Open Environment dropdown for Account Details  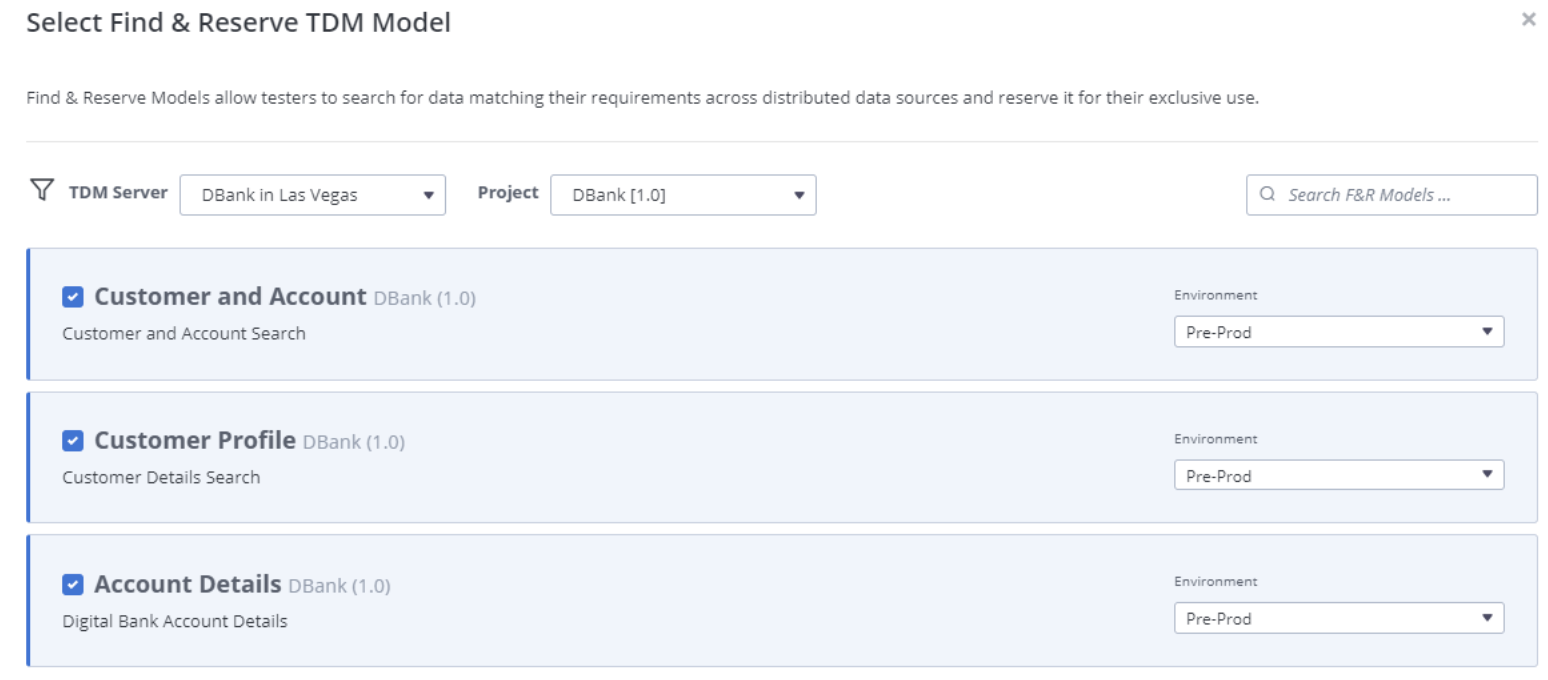1339,618
